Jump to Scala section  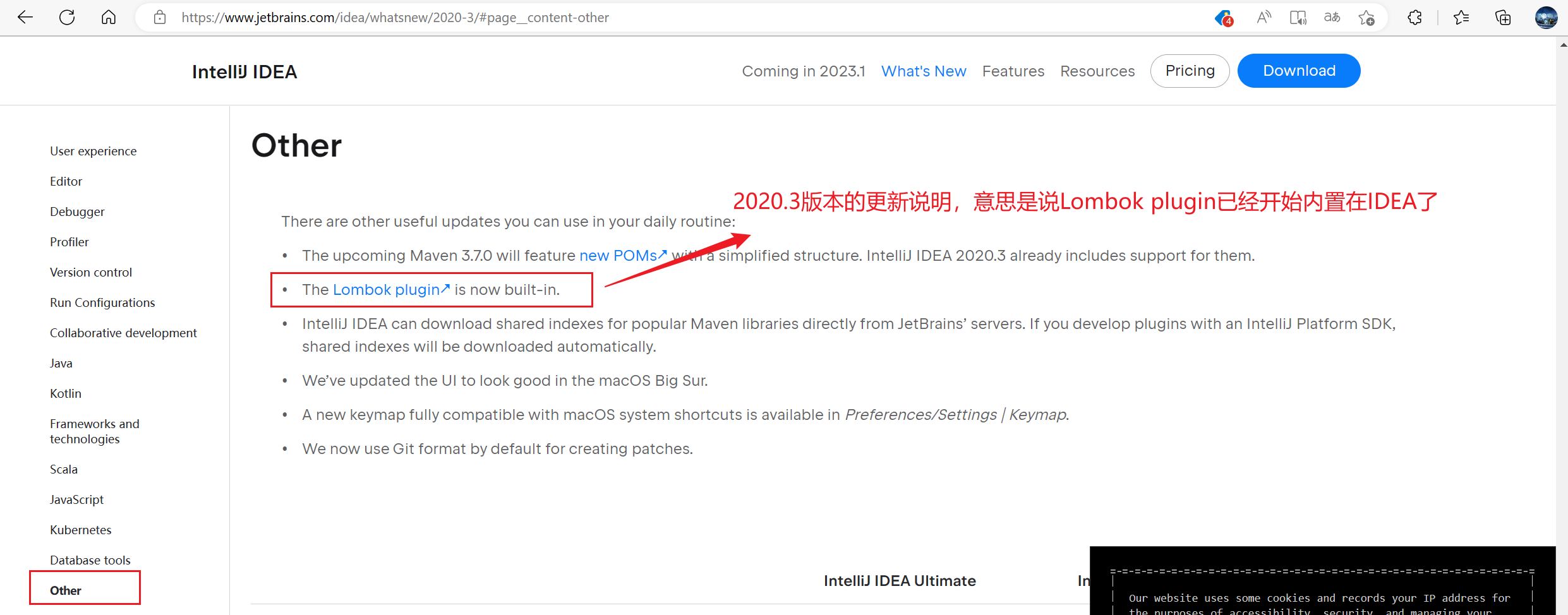[x=64, y=469]
